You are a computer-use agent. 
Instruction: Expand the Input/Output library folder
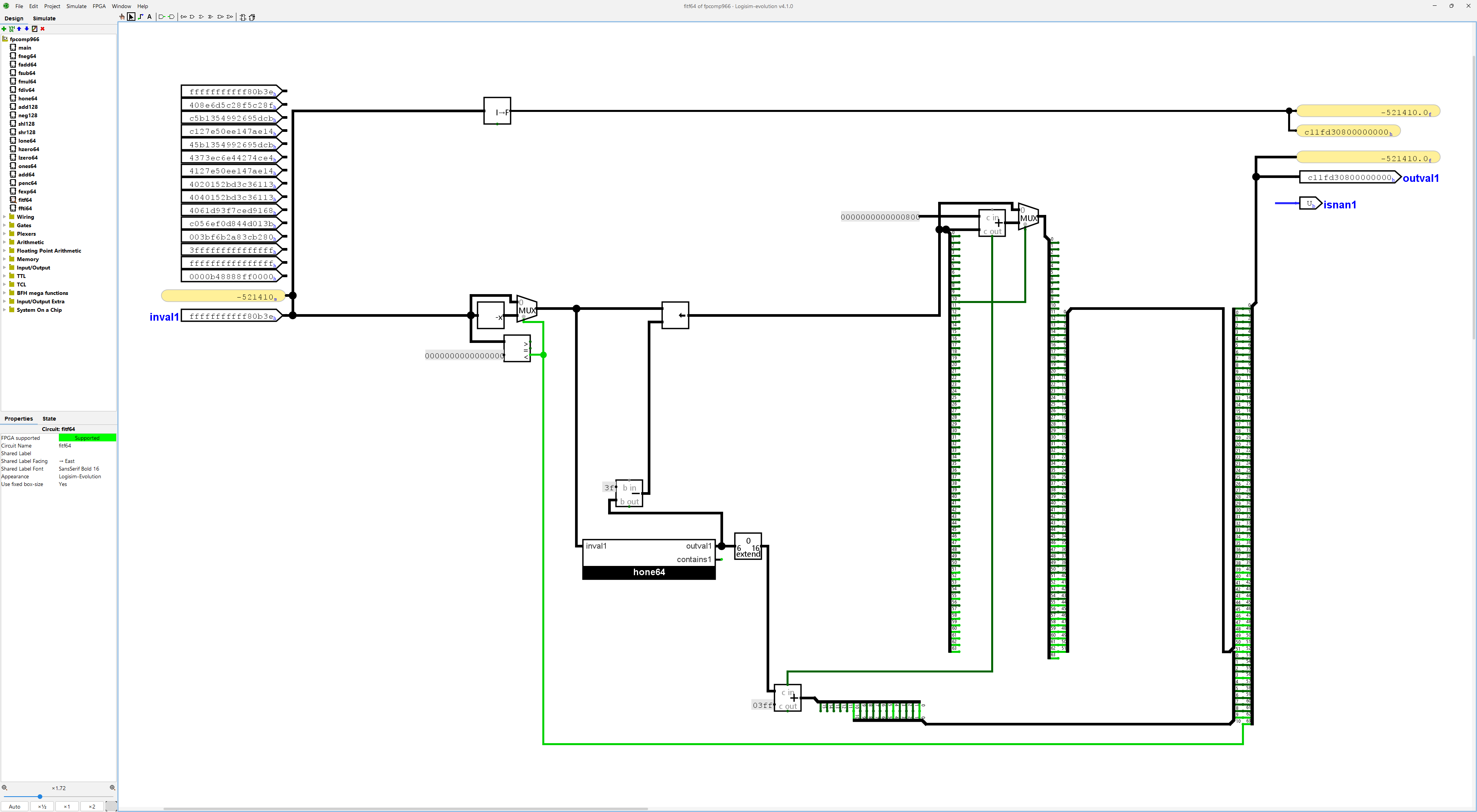[5, 268]
